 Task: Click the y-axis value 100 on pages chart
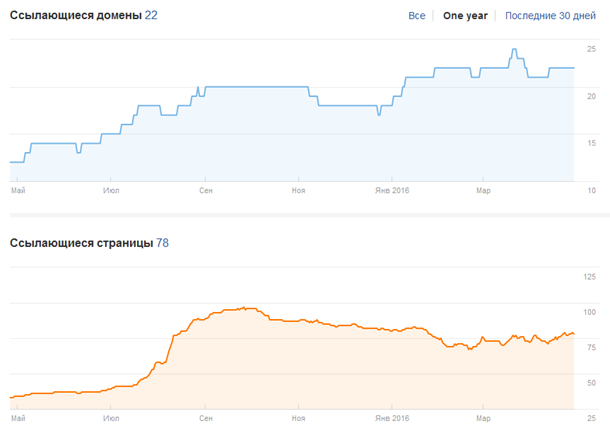point(590,312)
